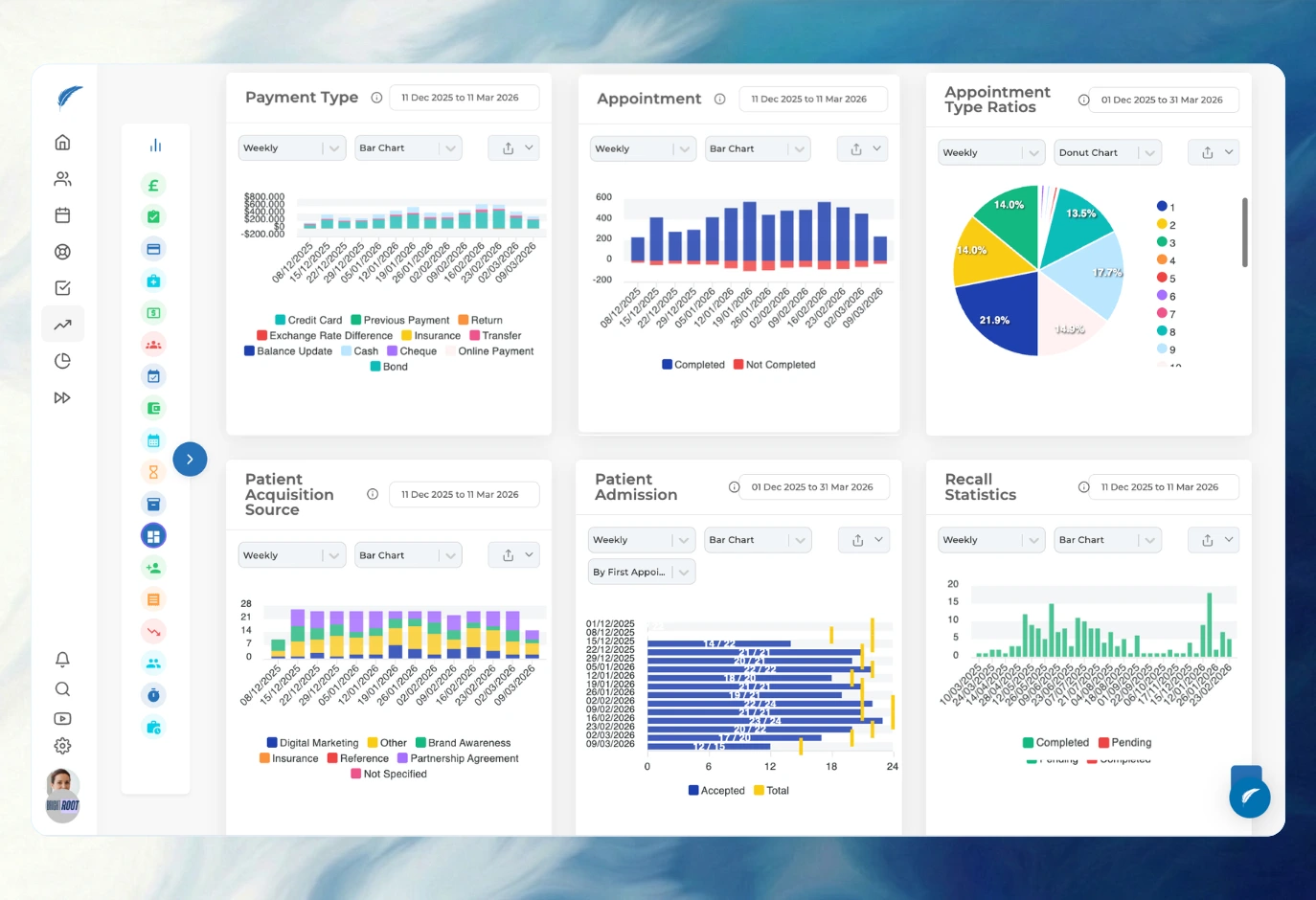Expand the By First Appoi dropdown in Patient Admission
This screenshot has width=1316, height=900.
(641, 572)
